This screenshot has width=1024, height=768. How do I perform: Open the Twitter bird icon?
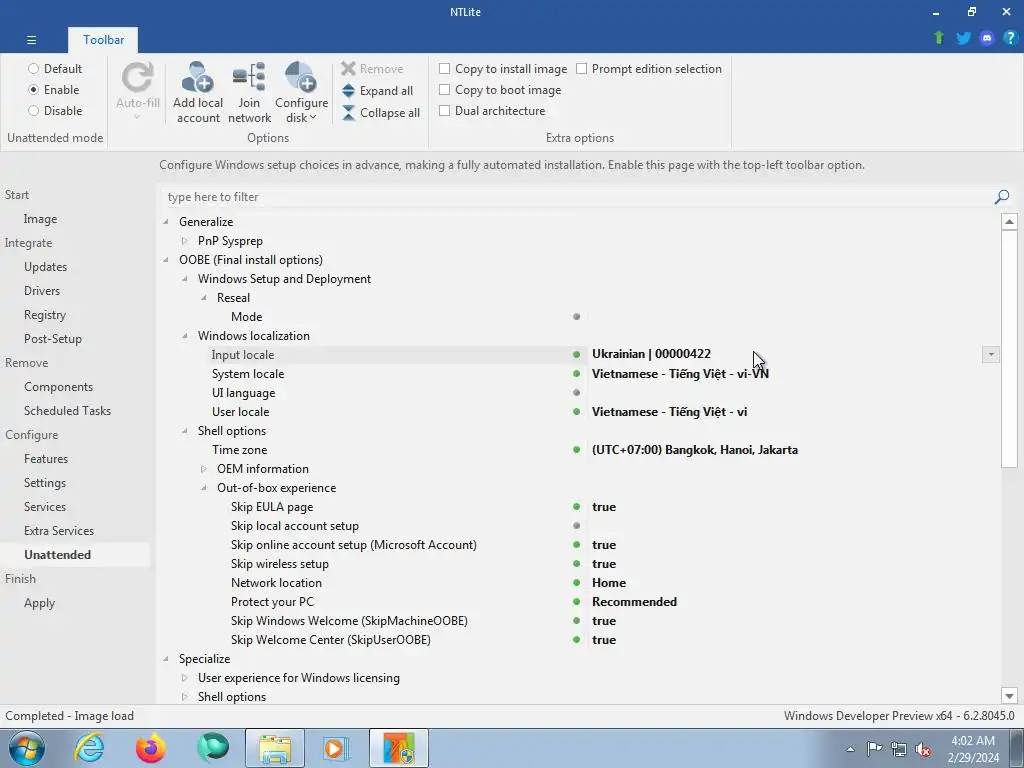tap(963, 38)
